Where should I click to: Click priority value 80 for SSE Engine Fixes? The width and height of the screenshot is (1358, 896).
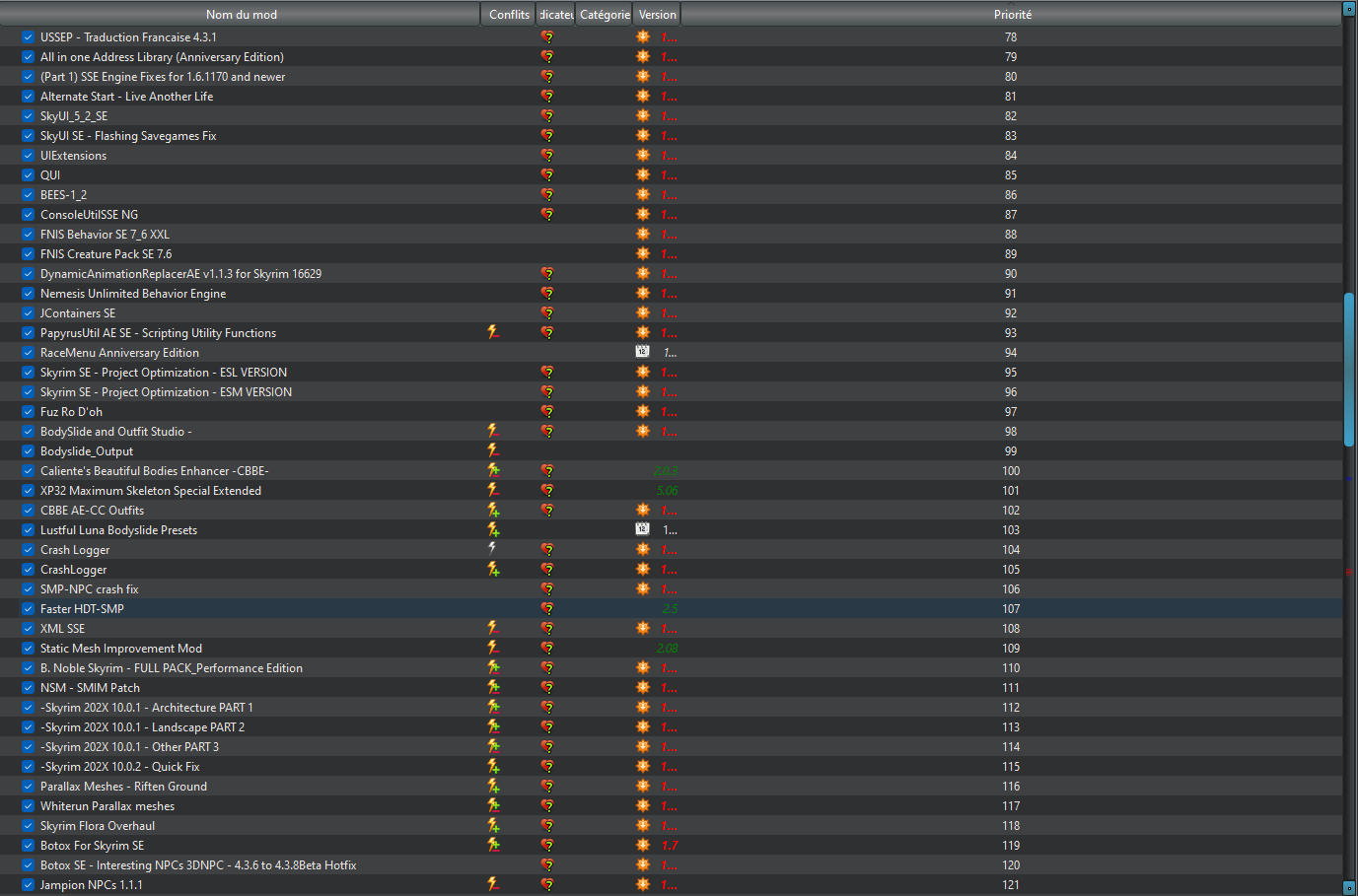1011,76
